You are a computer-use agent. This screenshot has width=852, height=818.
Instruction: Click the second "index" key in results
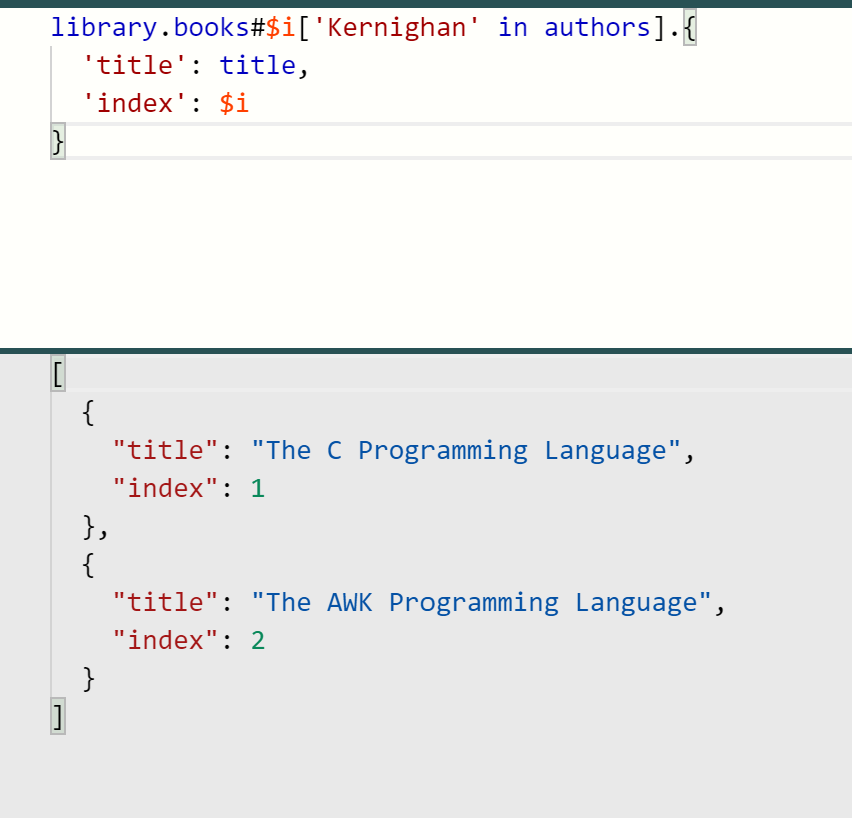click(x=165, y=640)
